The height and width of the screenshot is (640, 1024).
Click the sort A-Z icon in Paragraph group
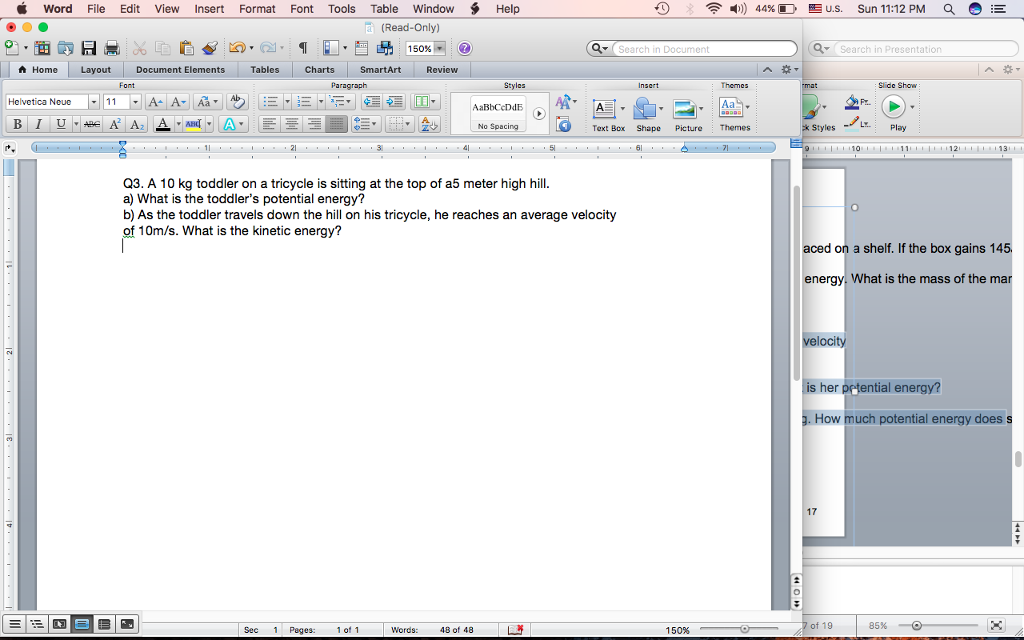click(x=429, y=124)
